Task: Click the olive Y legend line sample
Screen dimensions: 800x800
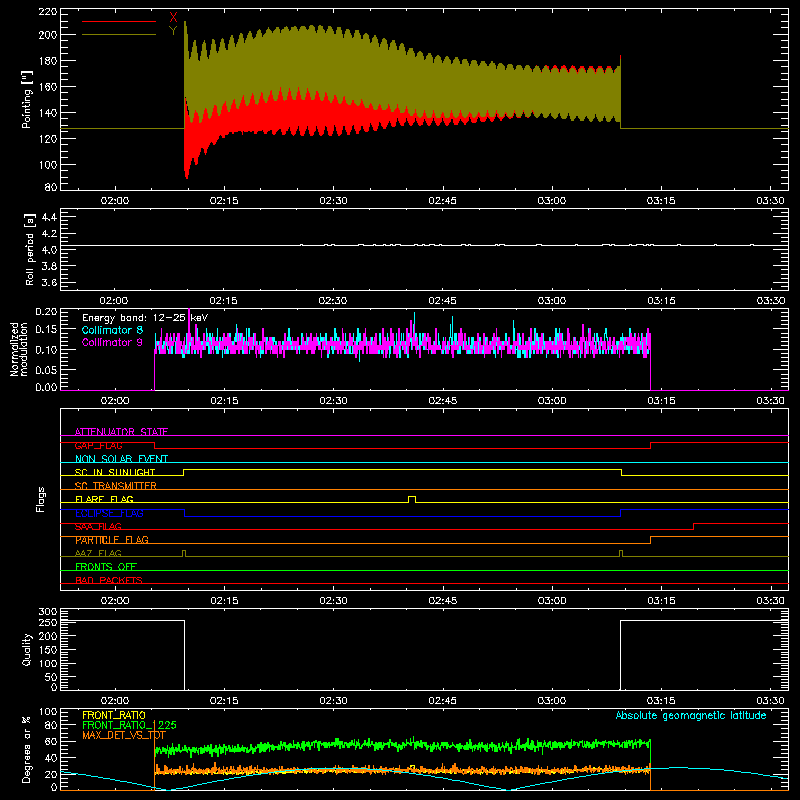Action: (x=119, y=34)
